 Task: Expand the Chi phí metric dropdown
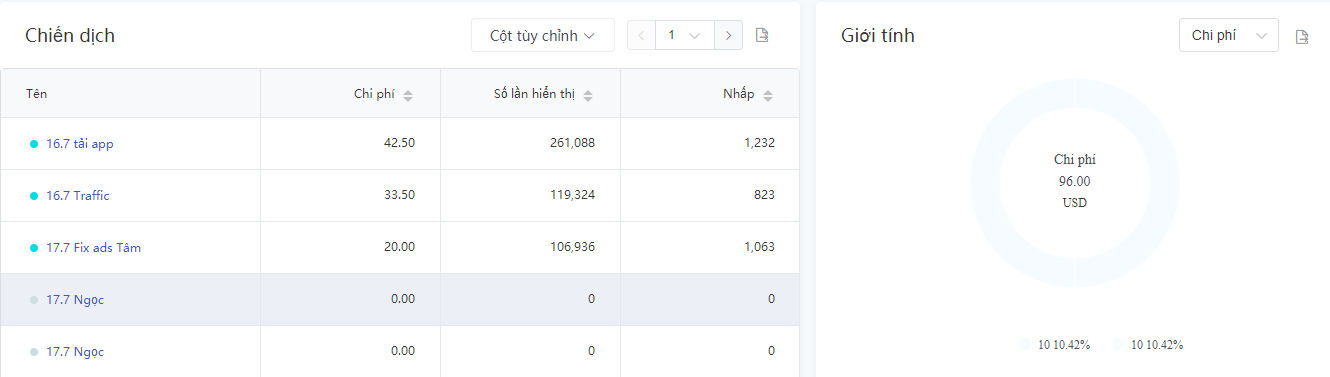(x=1229, y=35)
